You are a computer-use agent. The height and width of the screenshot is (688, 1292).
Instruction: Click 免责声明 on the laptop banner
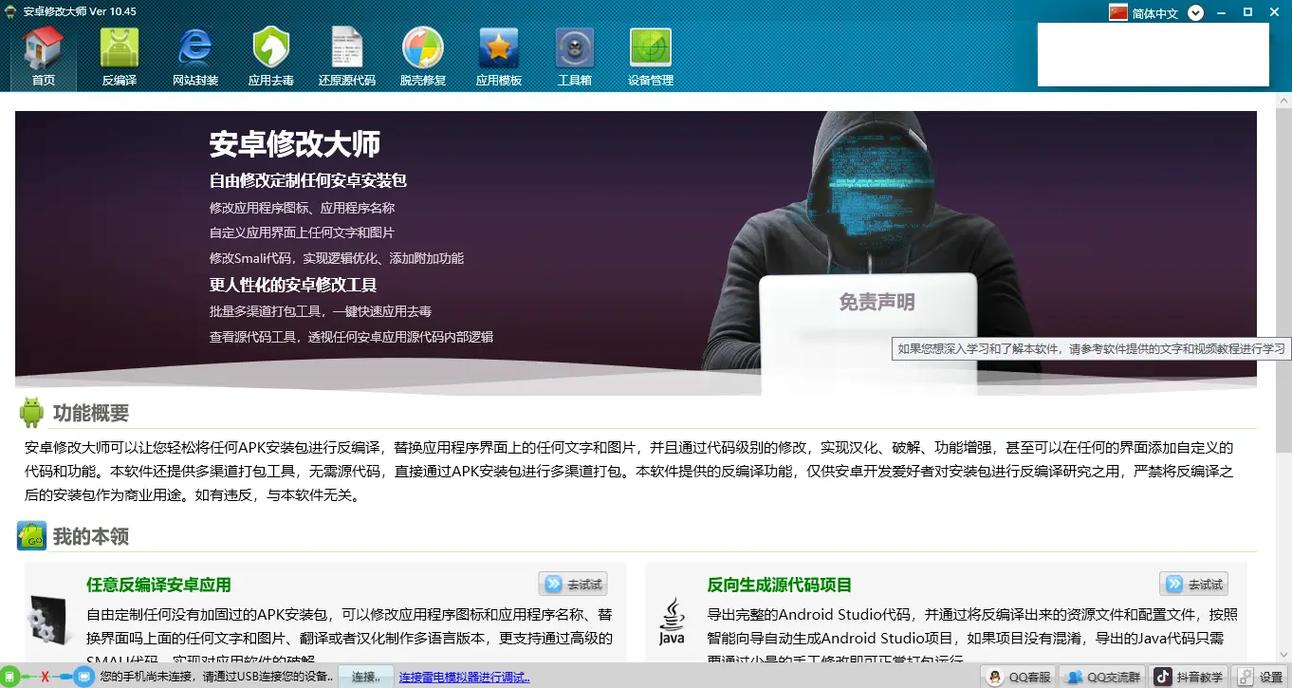click(876, 302)
